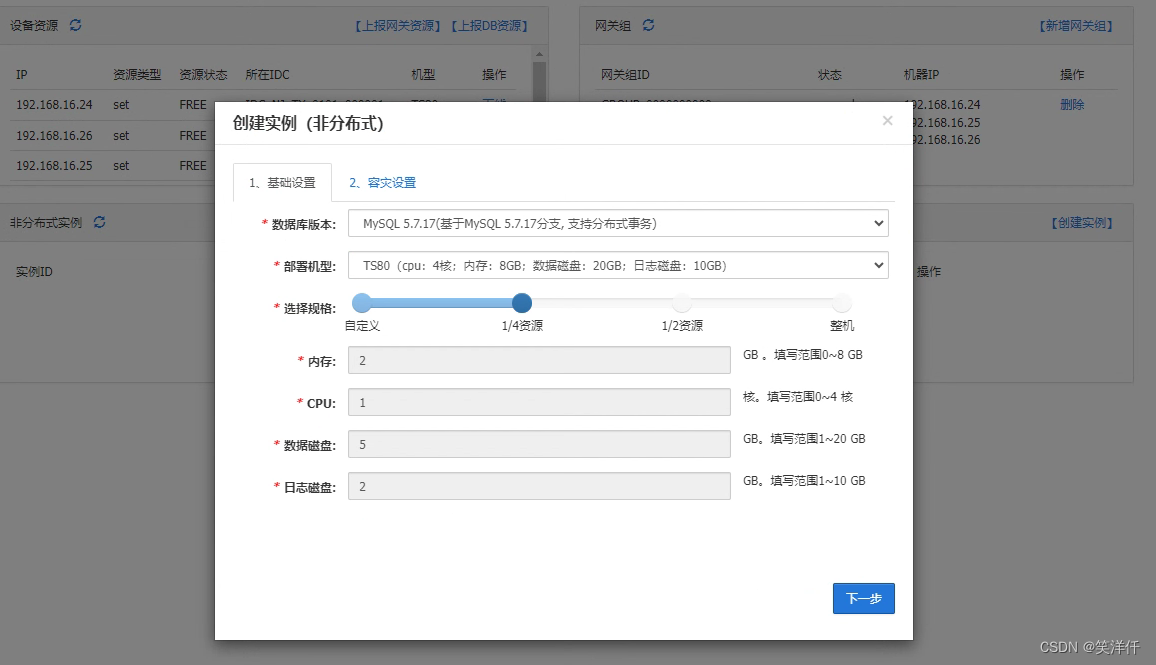1156x665 pixels.
Task: Click 上报DB资源 link
Action: [490, 26]
